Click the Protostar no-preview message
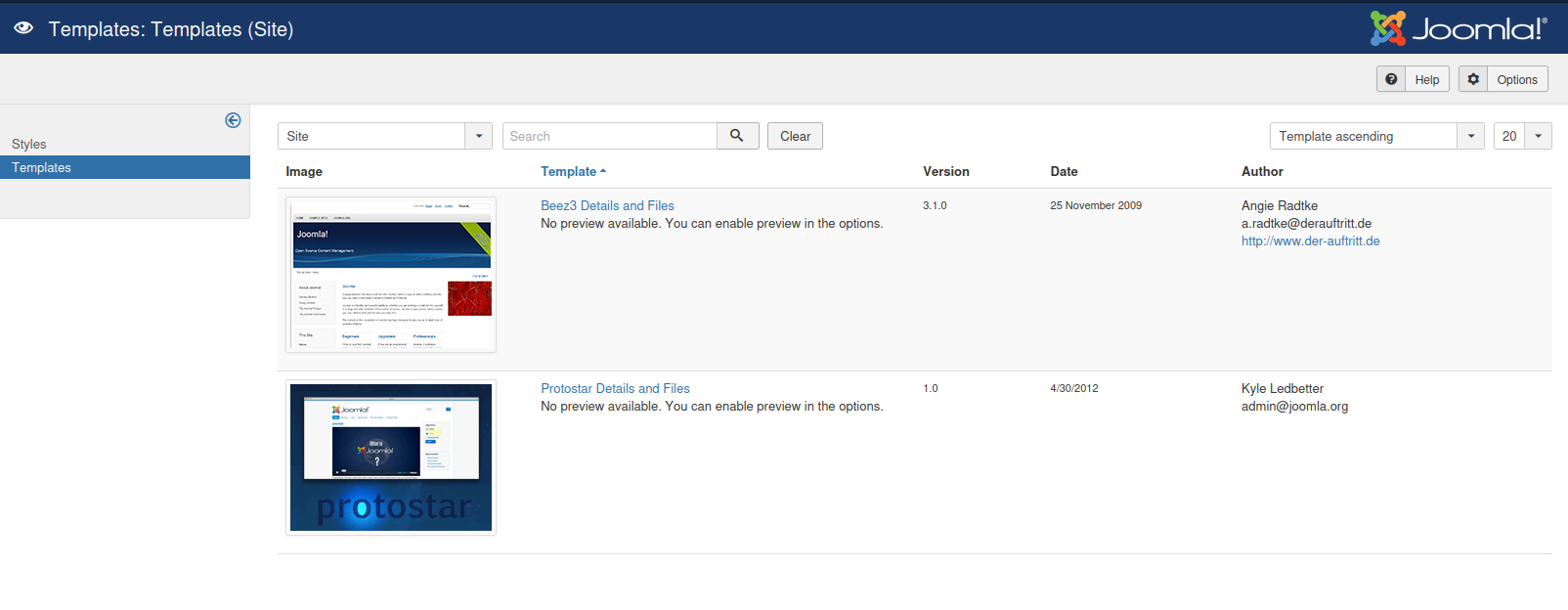 (x=712, y=406)
